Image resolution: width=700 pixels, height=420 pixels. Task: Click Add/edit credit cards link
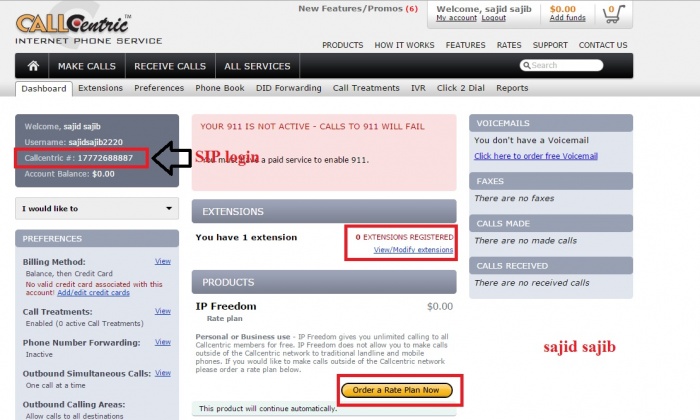(93, 293)
